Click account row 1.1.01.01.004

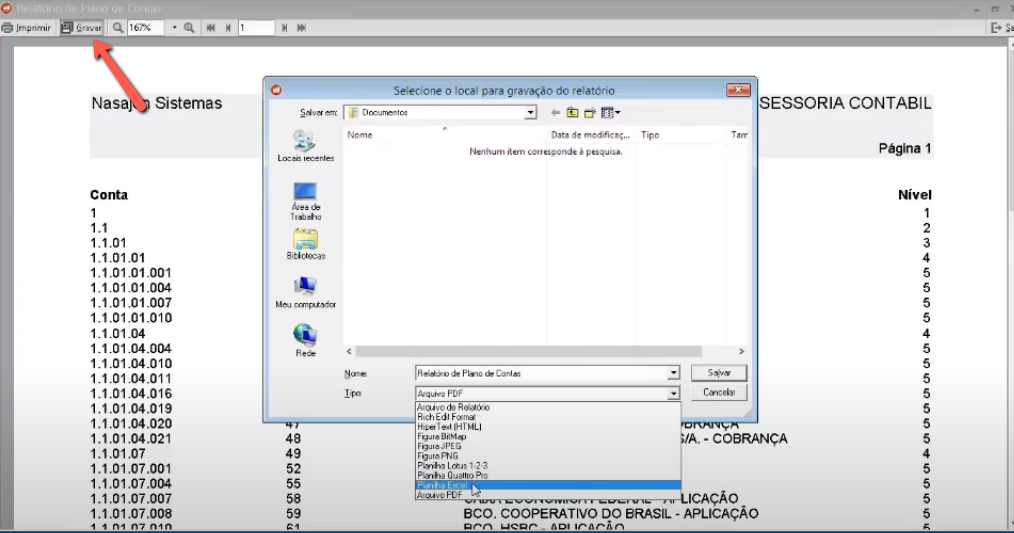pyautogui.click(x=131, y=288)
